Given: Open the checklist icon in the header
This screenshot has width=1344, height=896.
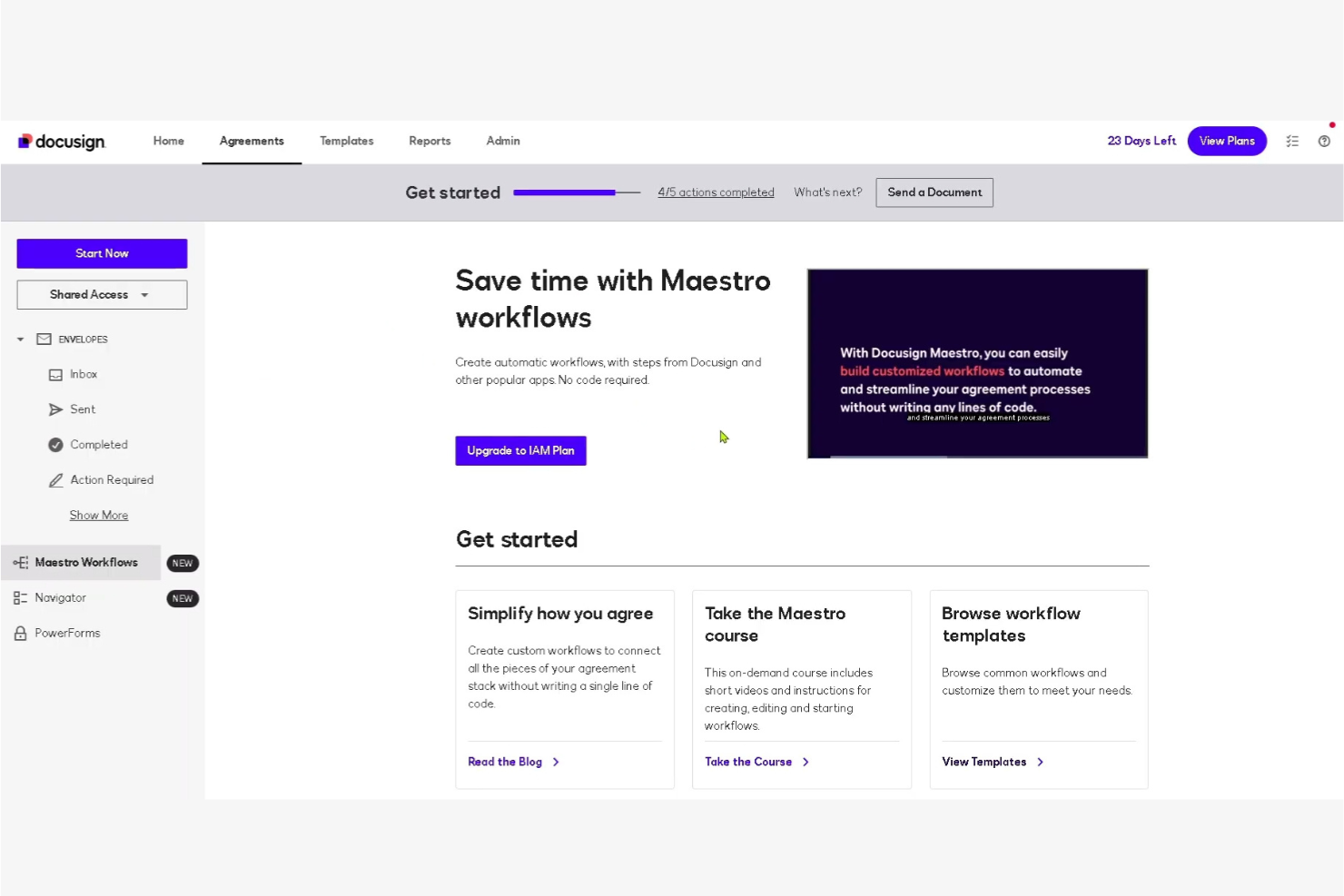Looking at the screenshot, I should 1292,142.
